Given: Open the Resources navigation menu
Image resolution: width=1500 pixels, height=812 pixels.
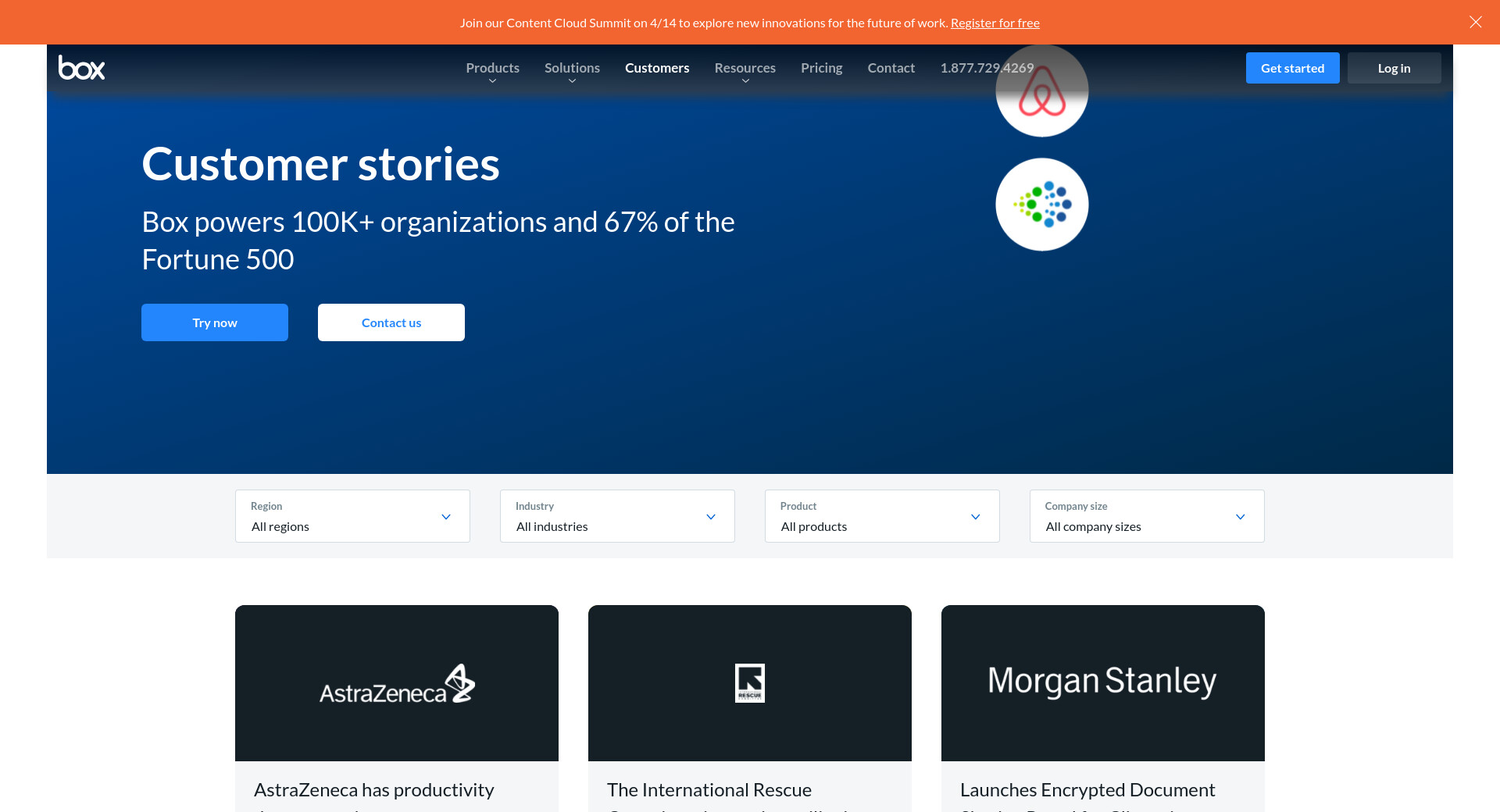Looking at the screenshot, I should (x=745, y=68).
